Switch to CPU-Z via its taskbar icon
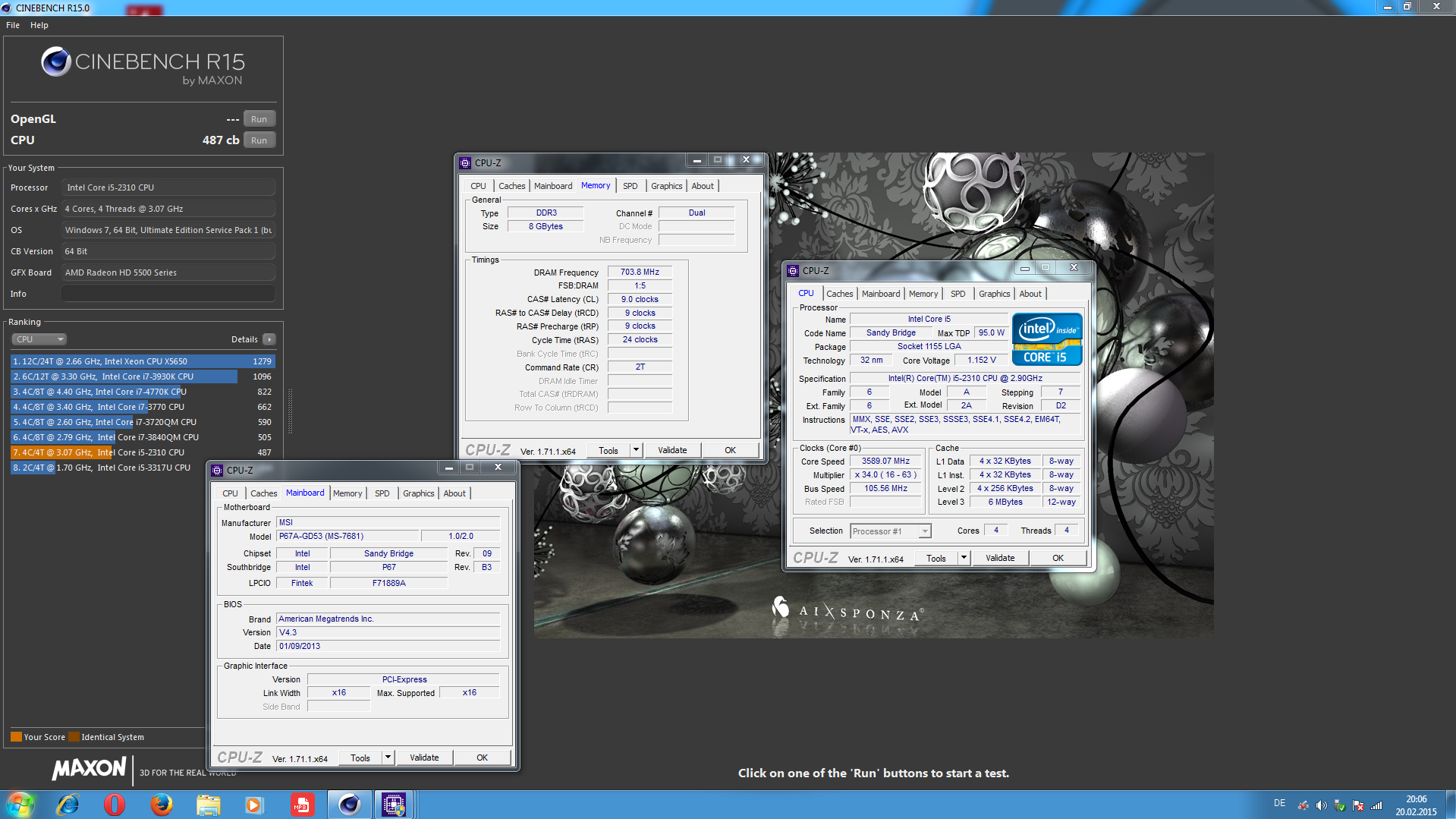This screenshot has width=1456, height=819. [x=394, y=805]
